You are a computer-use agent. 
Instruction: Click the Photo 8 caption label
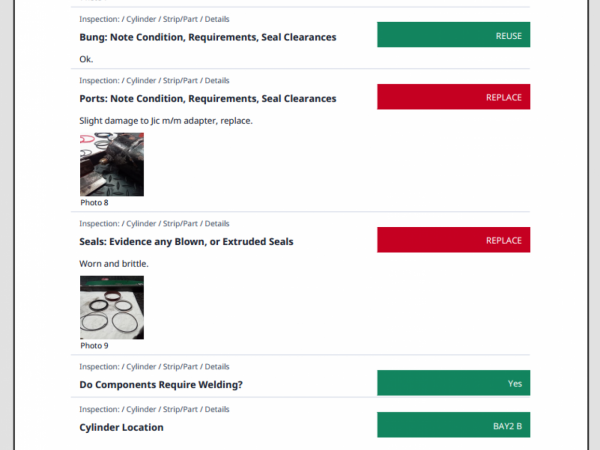tap(94, 203)
